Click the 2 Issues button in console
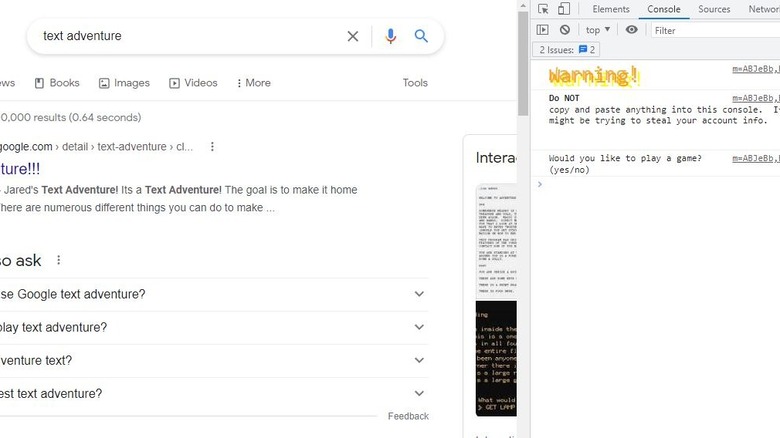Screen dimensions: 780x438 pyautogui.click(x=568, y=50)
